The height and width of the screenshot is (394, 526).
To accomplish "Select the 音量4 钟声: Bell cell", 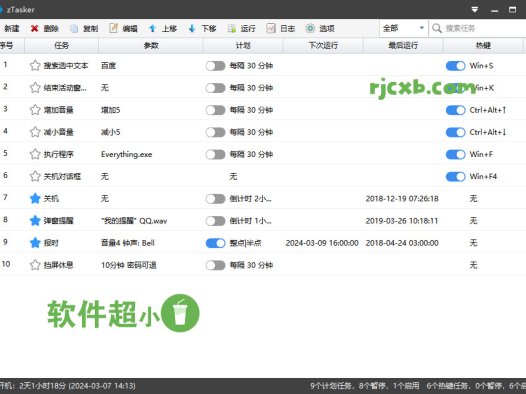I will click(x=128, y=243).
